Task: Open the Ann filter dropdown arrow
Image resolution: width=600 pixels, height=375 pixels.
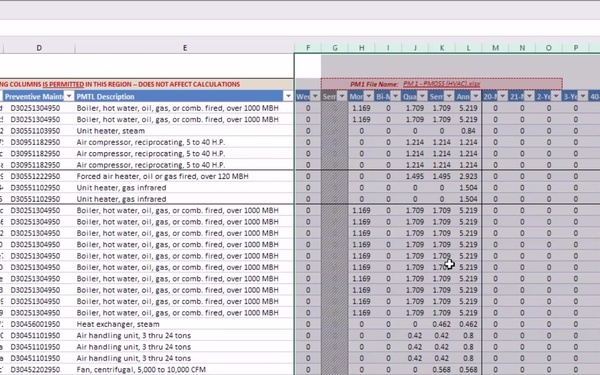Action: (476, 96)
